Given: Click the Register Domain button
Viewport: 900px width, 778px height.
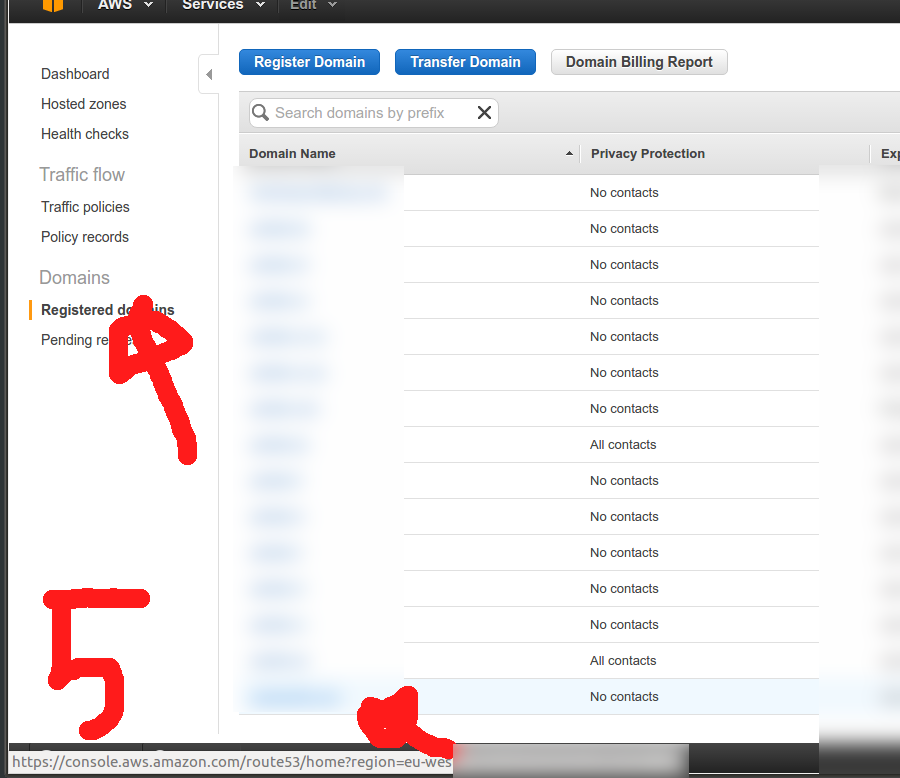Looking at the screenshot, I should 309,62.
